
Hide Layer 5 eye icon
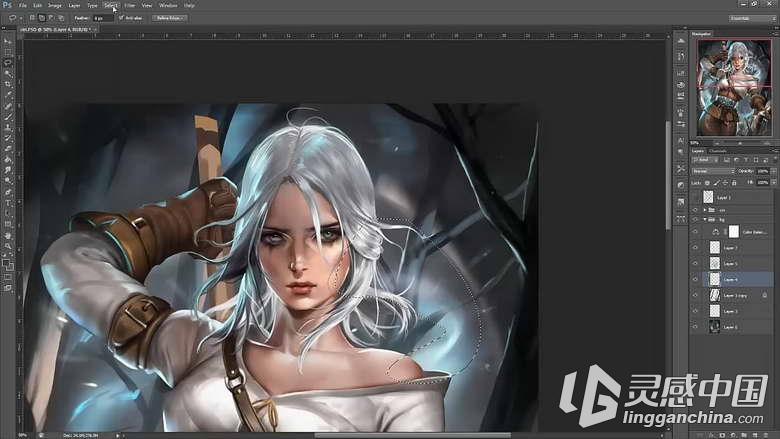click(x=695, y=263)
